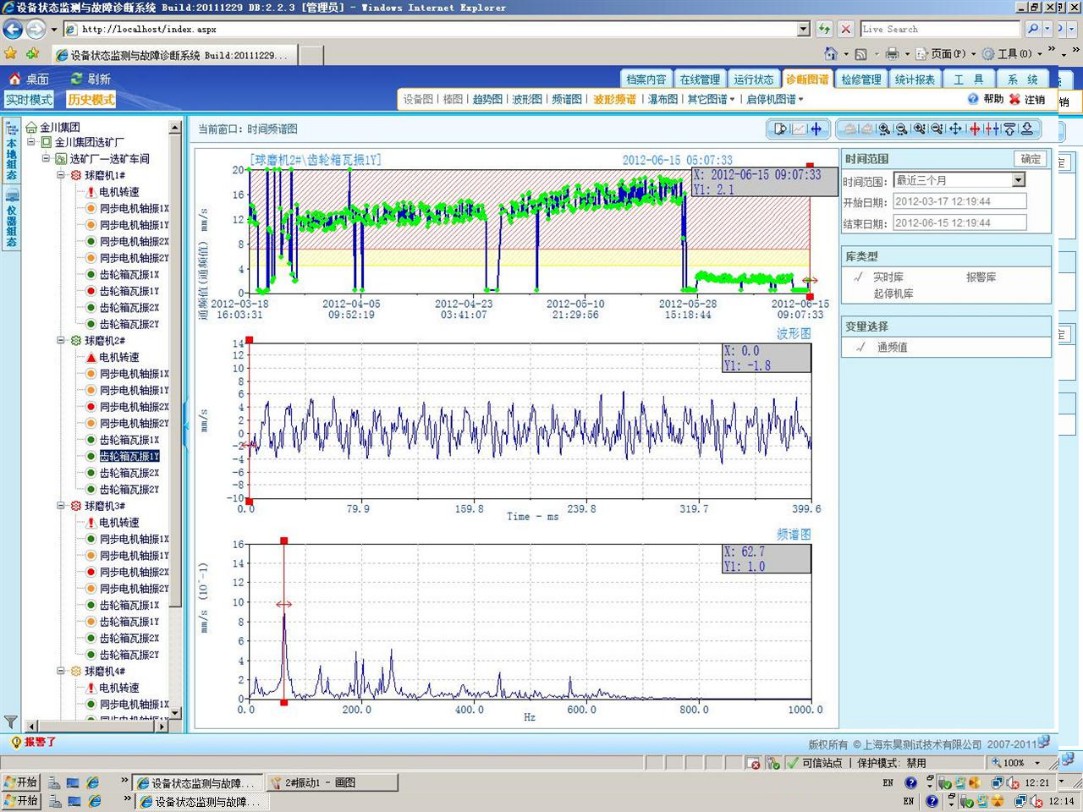The width and height of the screenshot is (1083, 812).
Task: Activate the red-blue dual cursor tool
Action: [992, 129]
